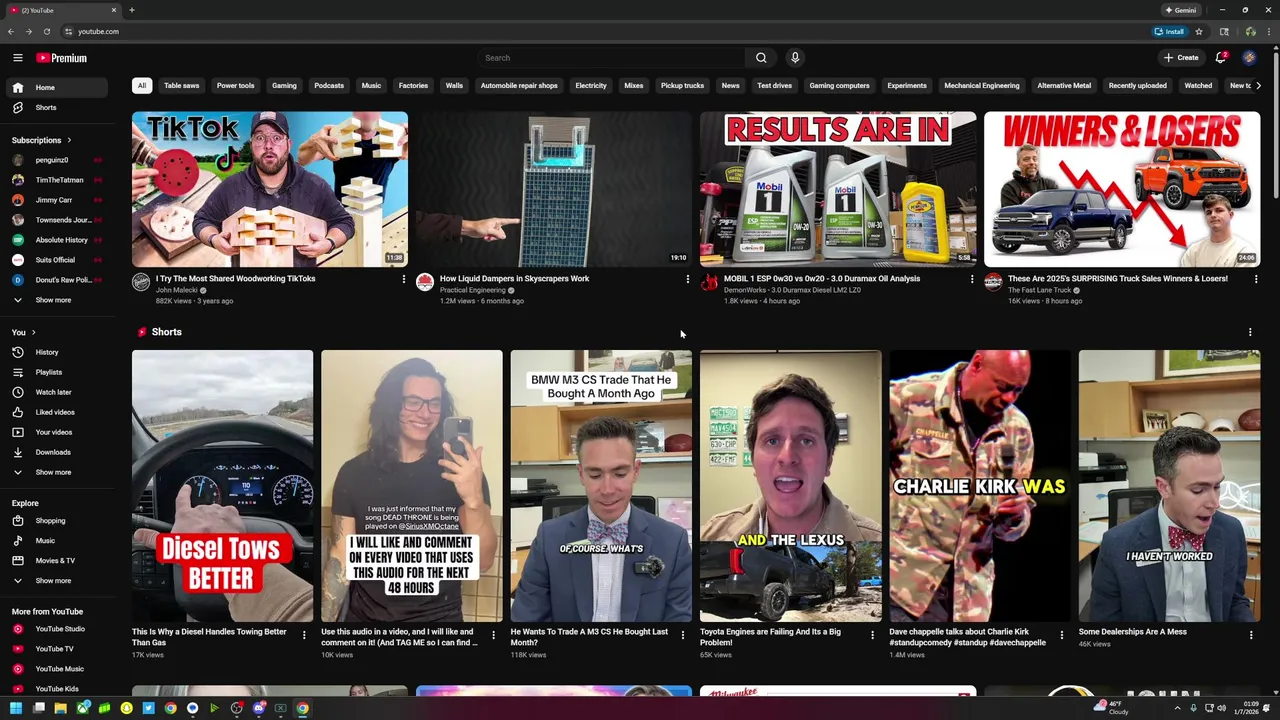Open Liked videos in the sidebar

click(x=56, y=412)
